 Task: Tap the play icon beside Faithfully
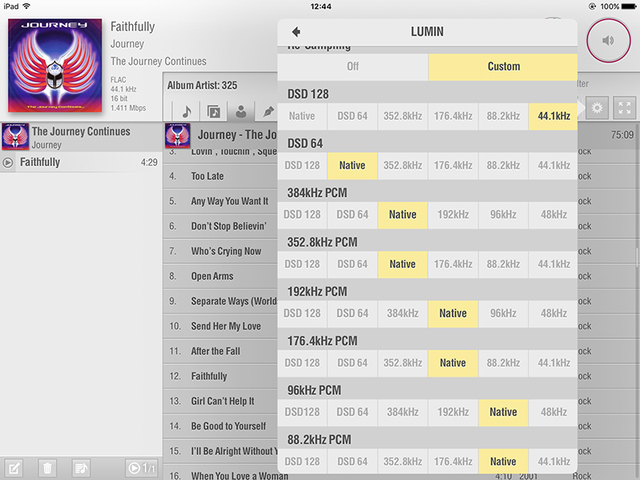8,162
